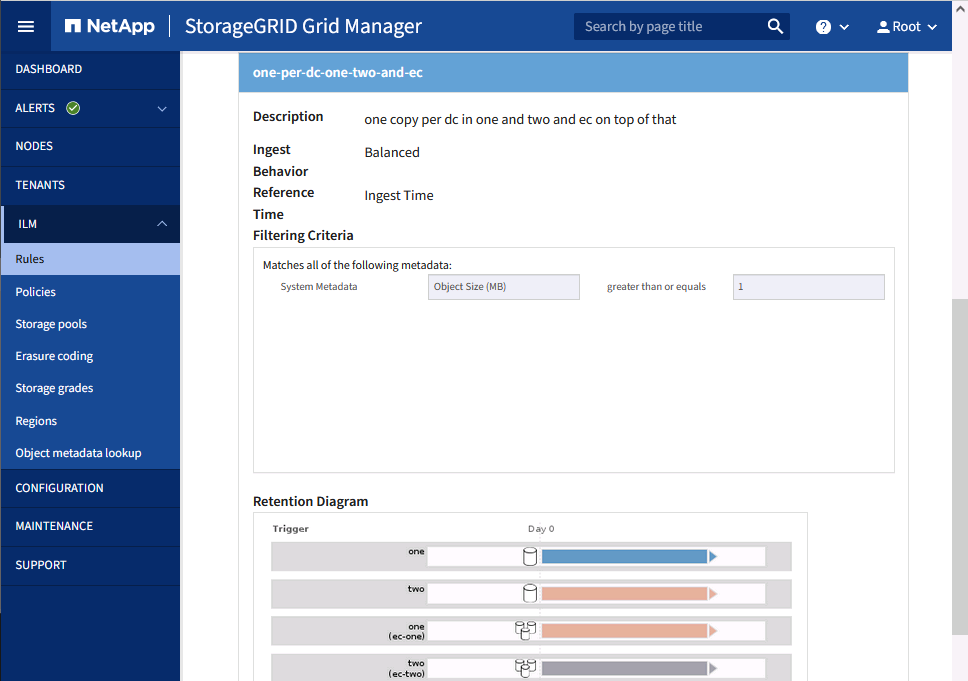Open the SUPPORT menu item
Image resolution: width=968 pixels, height=681 pixels.
click(90, 565)
